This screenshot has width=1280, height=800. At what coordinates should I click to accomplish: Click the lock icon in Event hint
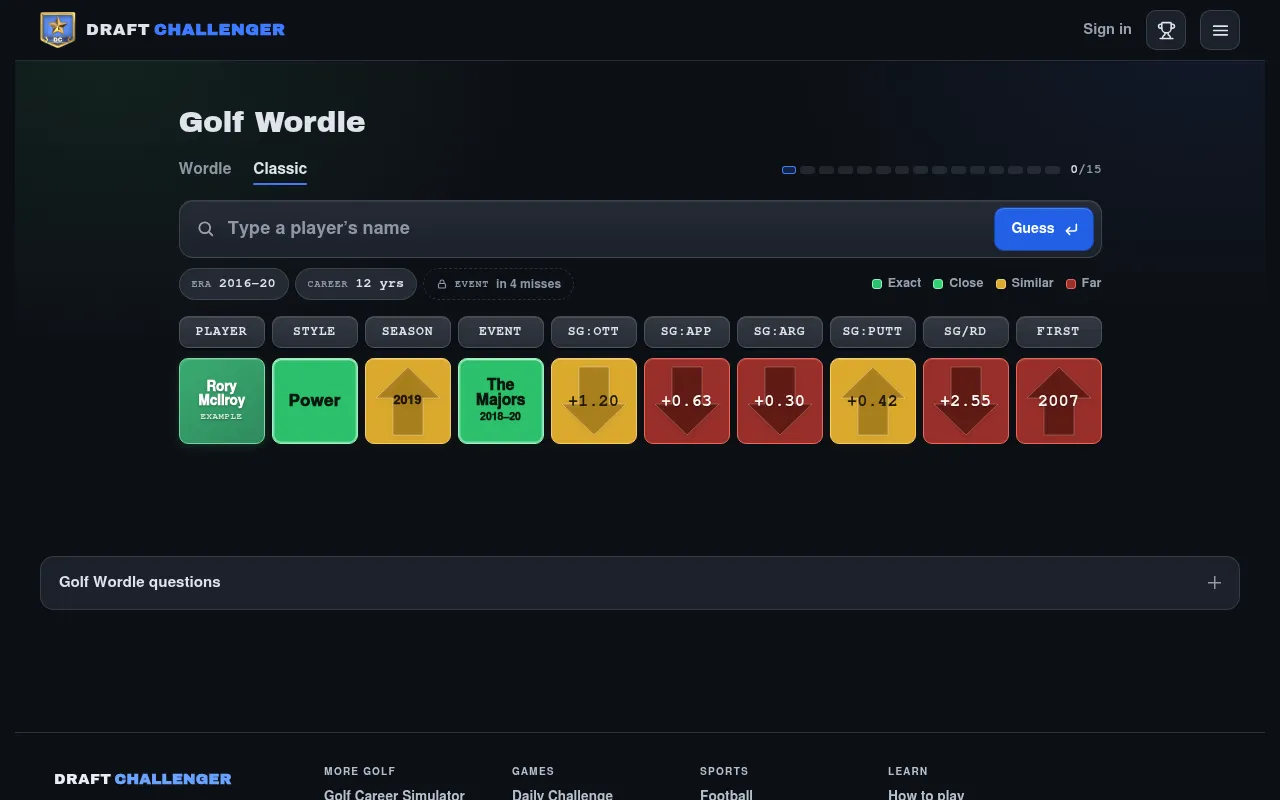tap(442, 284)
